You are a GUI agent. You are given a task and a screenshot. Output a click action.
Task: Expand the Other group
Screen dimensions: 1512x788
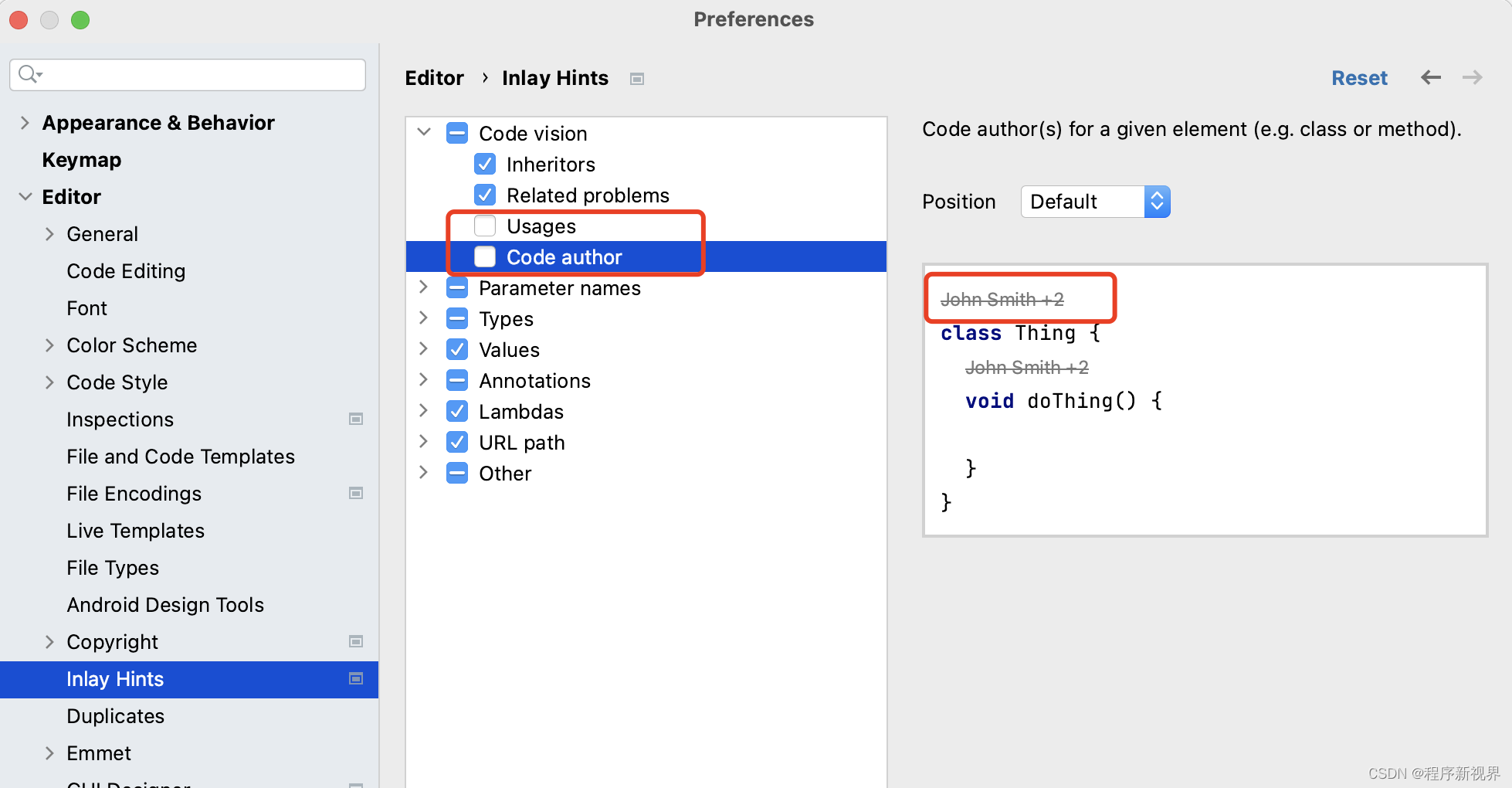(x=423, y=472)
